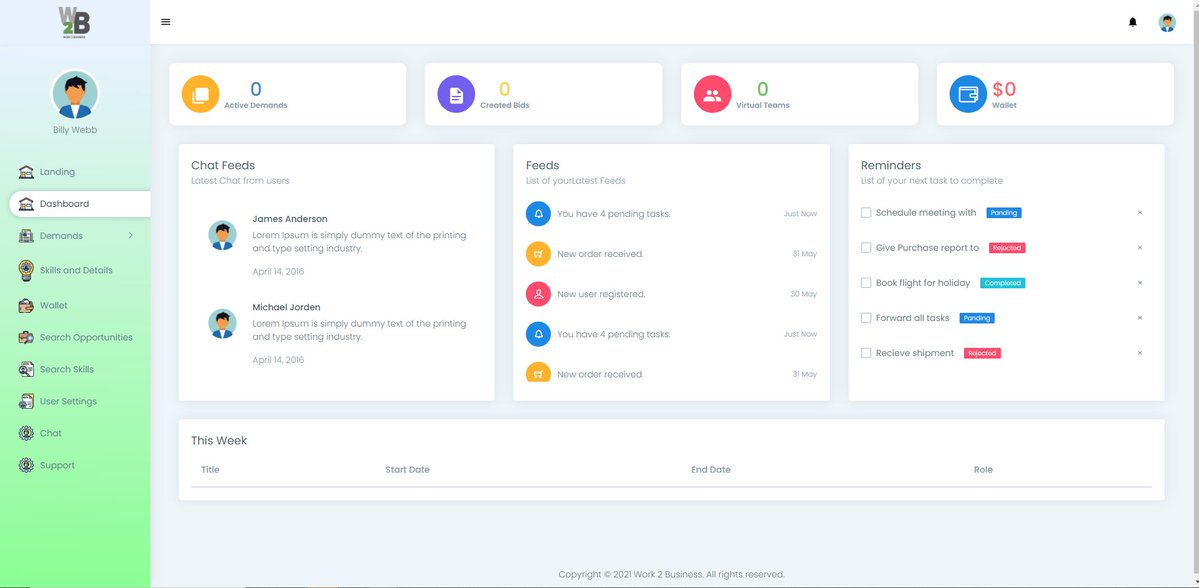
Task: Click the Role column header
Action: (983, 469)
